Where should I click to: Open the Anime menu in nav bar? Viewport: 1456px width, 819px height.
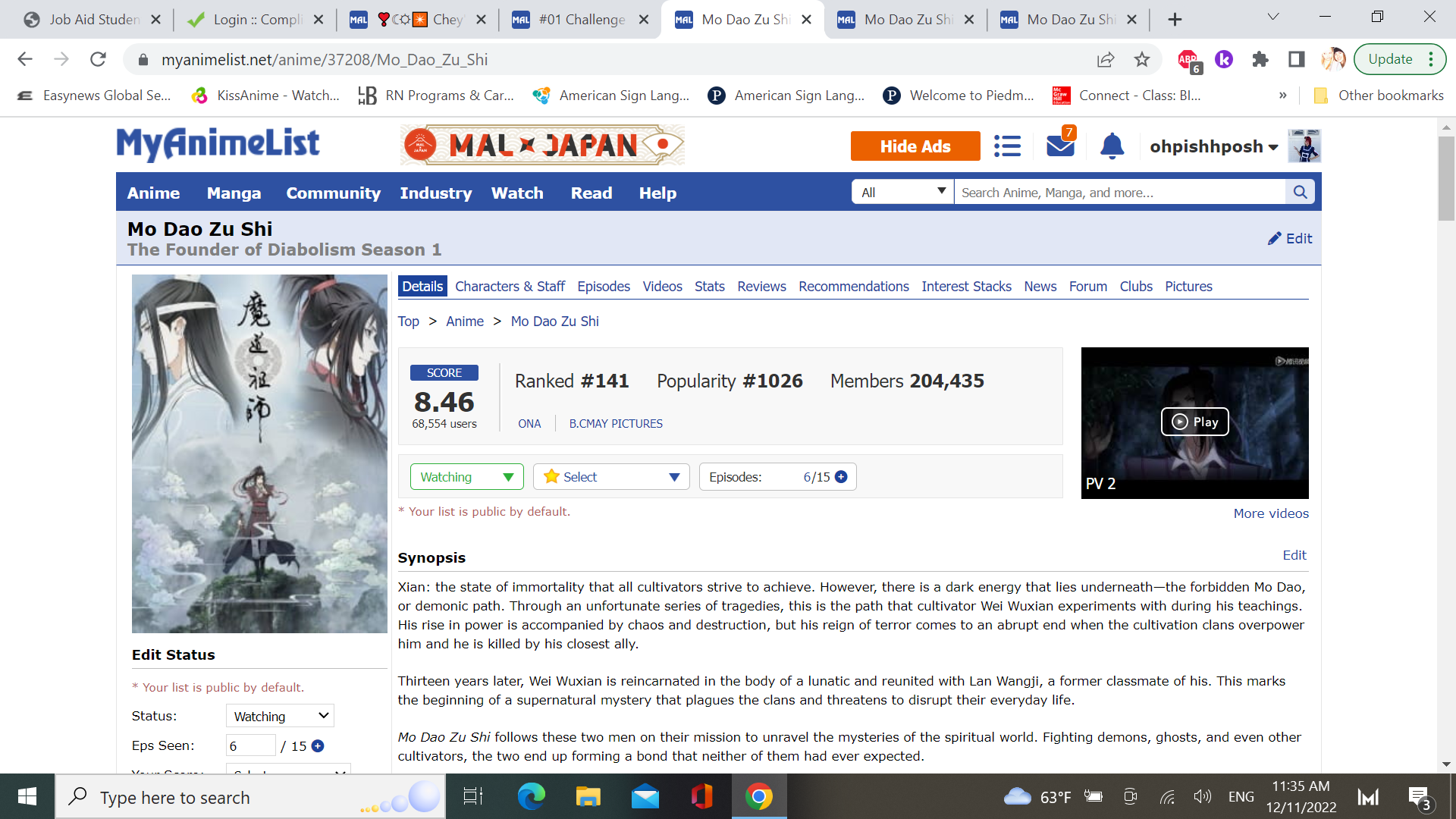tap(153, 193)
